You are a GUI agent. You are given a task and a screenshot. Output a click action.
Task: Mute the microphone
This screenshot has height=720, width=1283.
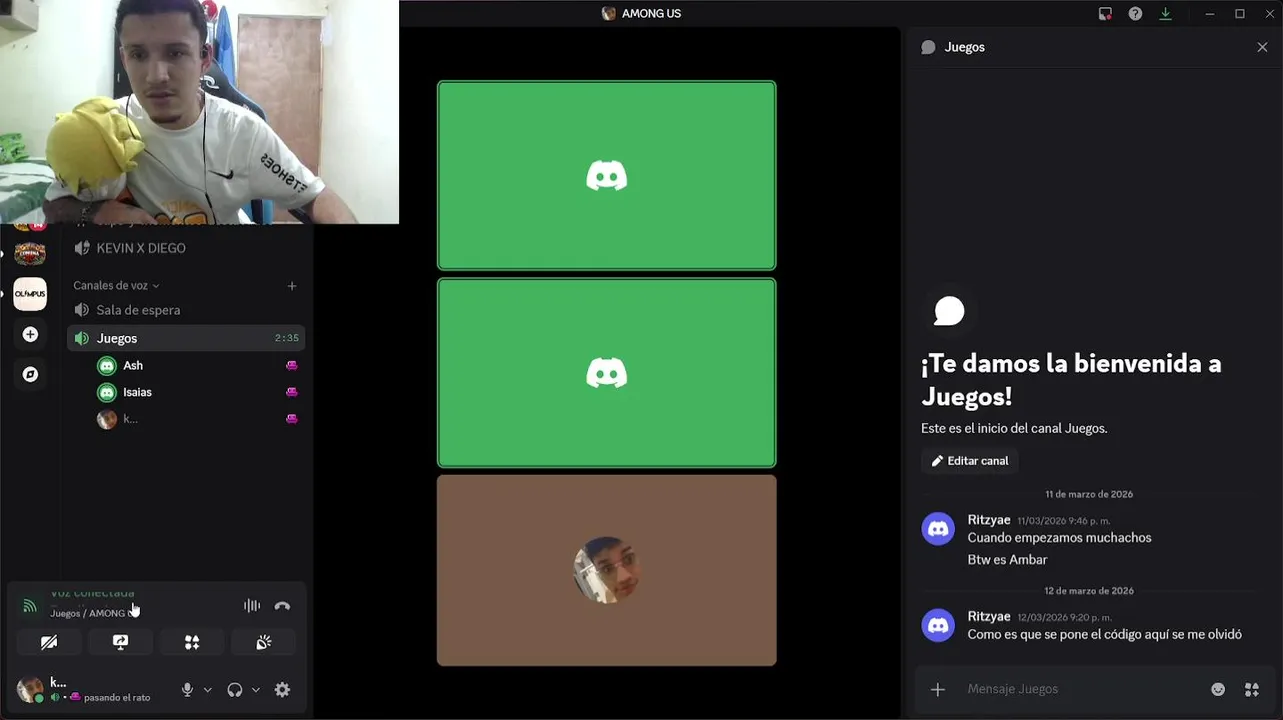click(187, 689)
